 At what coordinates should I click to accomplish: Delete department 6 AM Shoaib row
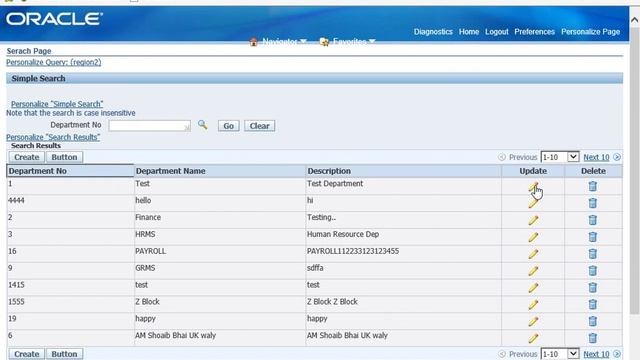[593, 338]
